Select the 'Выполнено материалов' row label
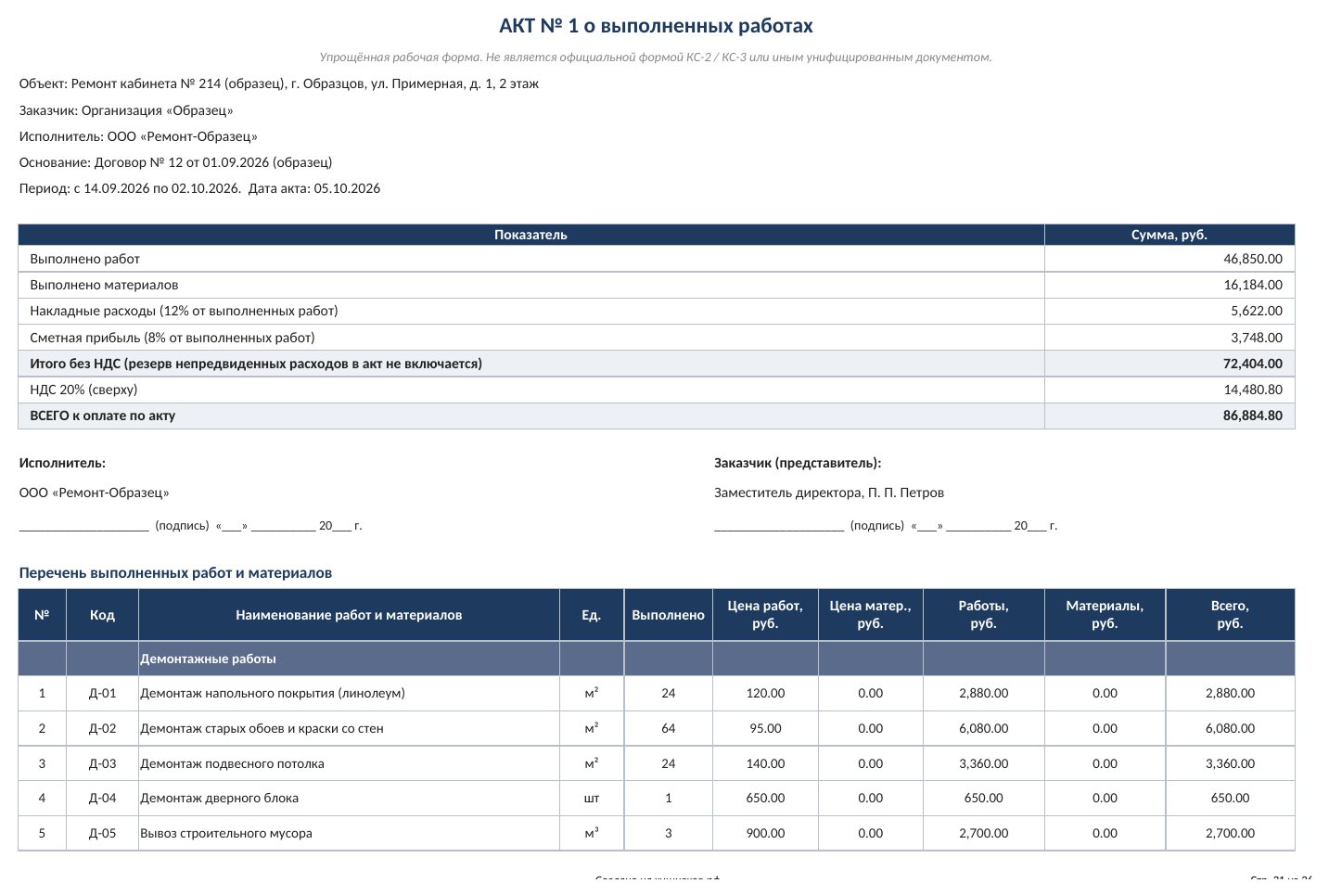The width and height of the screenshot is (1329, 896). point(104,285)
